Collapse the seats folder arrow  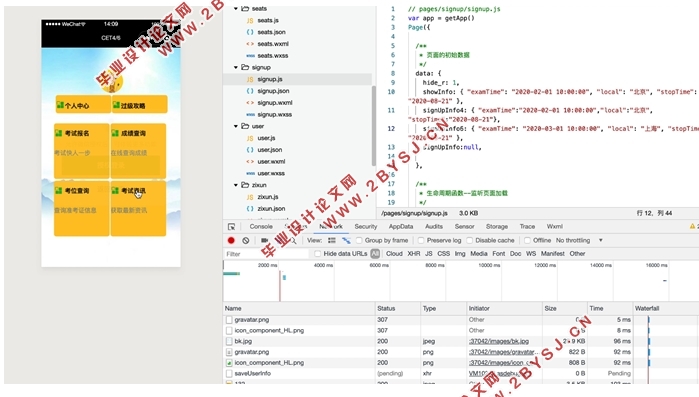pos(236,8)
